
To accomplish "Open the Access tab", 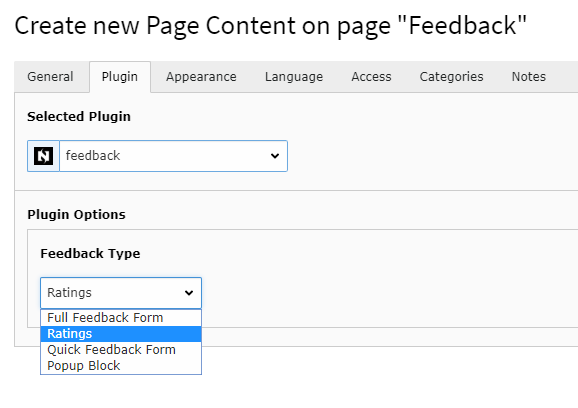I will tap(371, 77).
